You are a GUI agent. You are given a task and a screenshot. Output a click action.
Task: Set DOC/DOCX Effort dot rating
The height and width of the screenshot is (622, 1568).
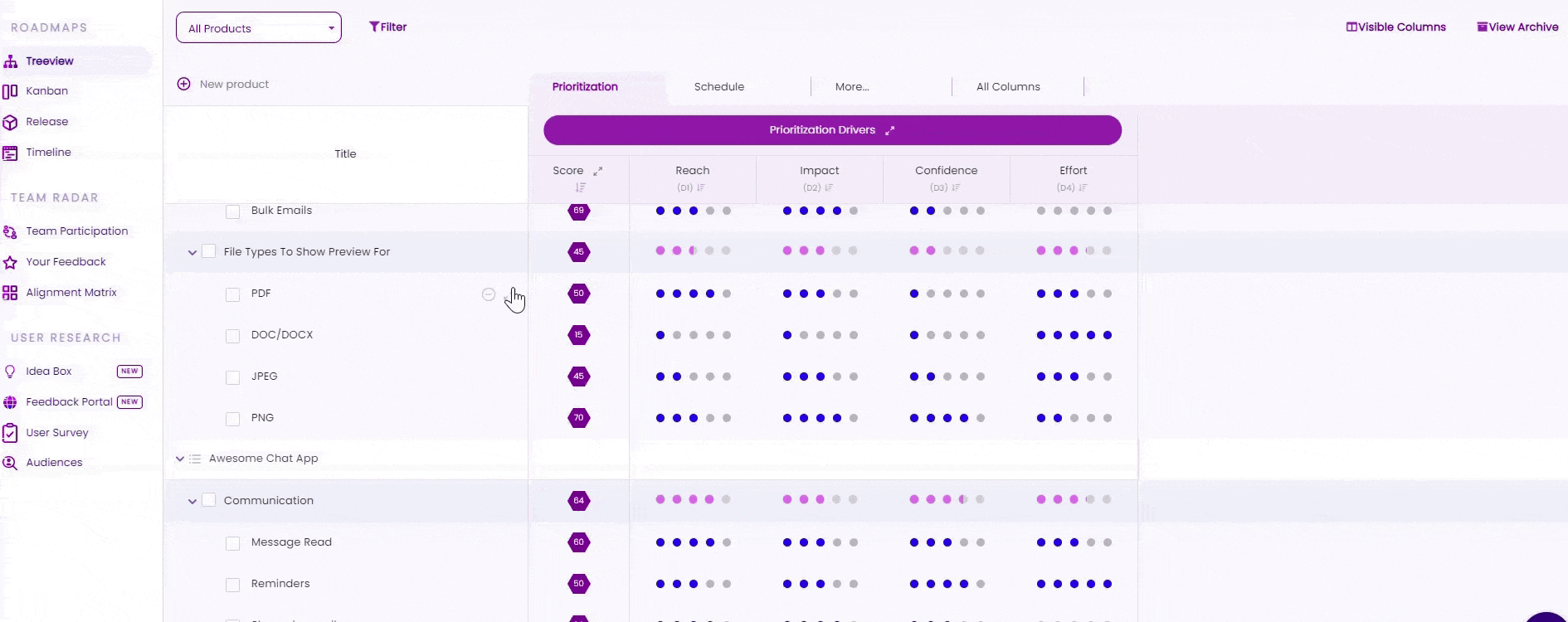click(x=1074, y=335)
